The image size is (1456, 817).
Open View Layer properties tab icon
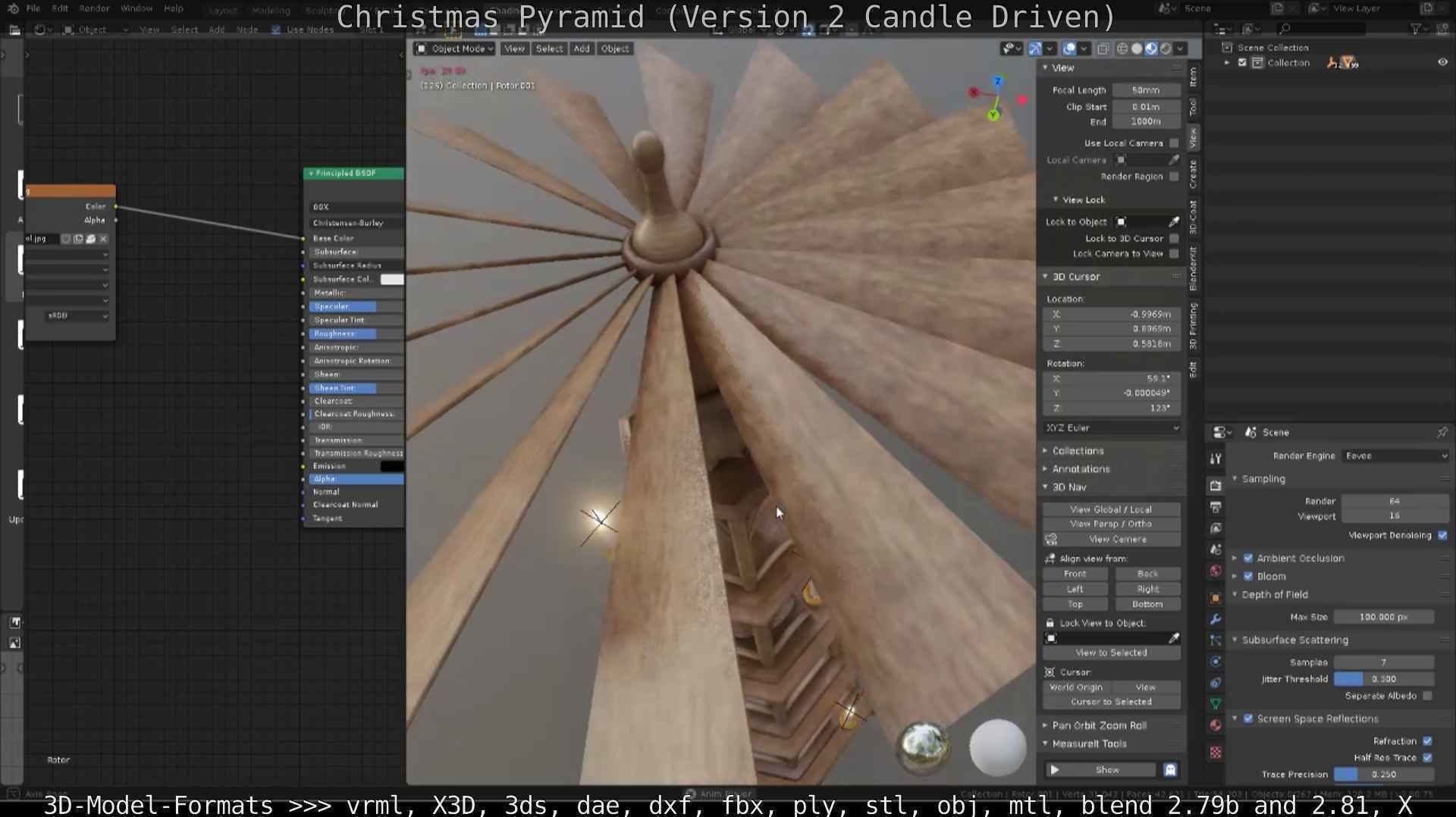point(1216,528)
